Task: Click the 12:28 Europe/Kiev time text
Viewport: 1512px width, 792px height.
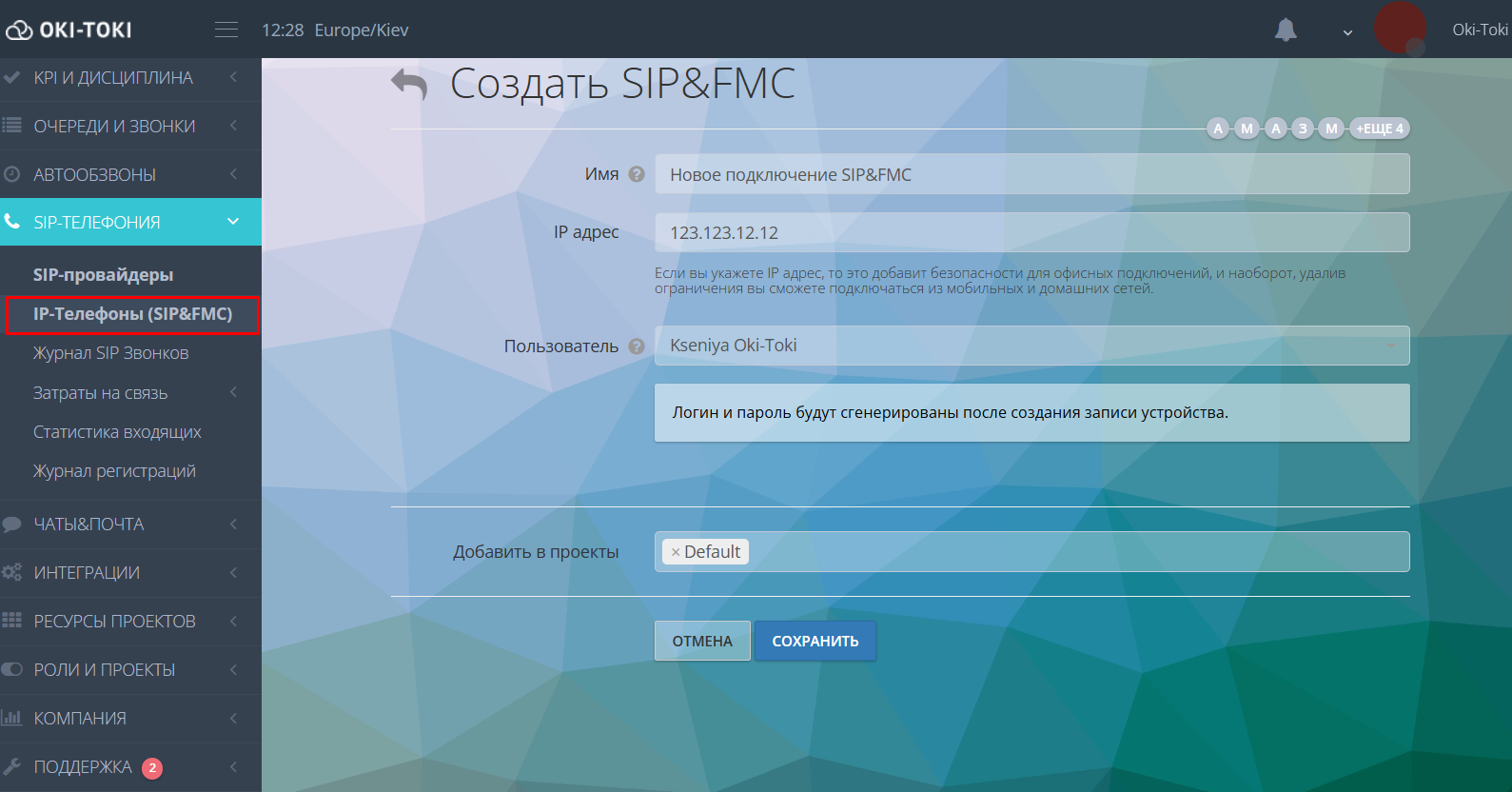Action: (335, 30)
